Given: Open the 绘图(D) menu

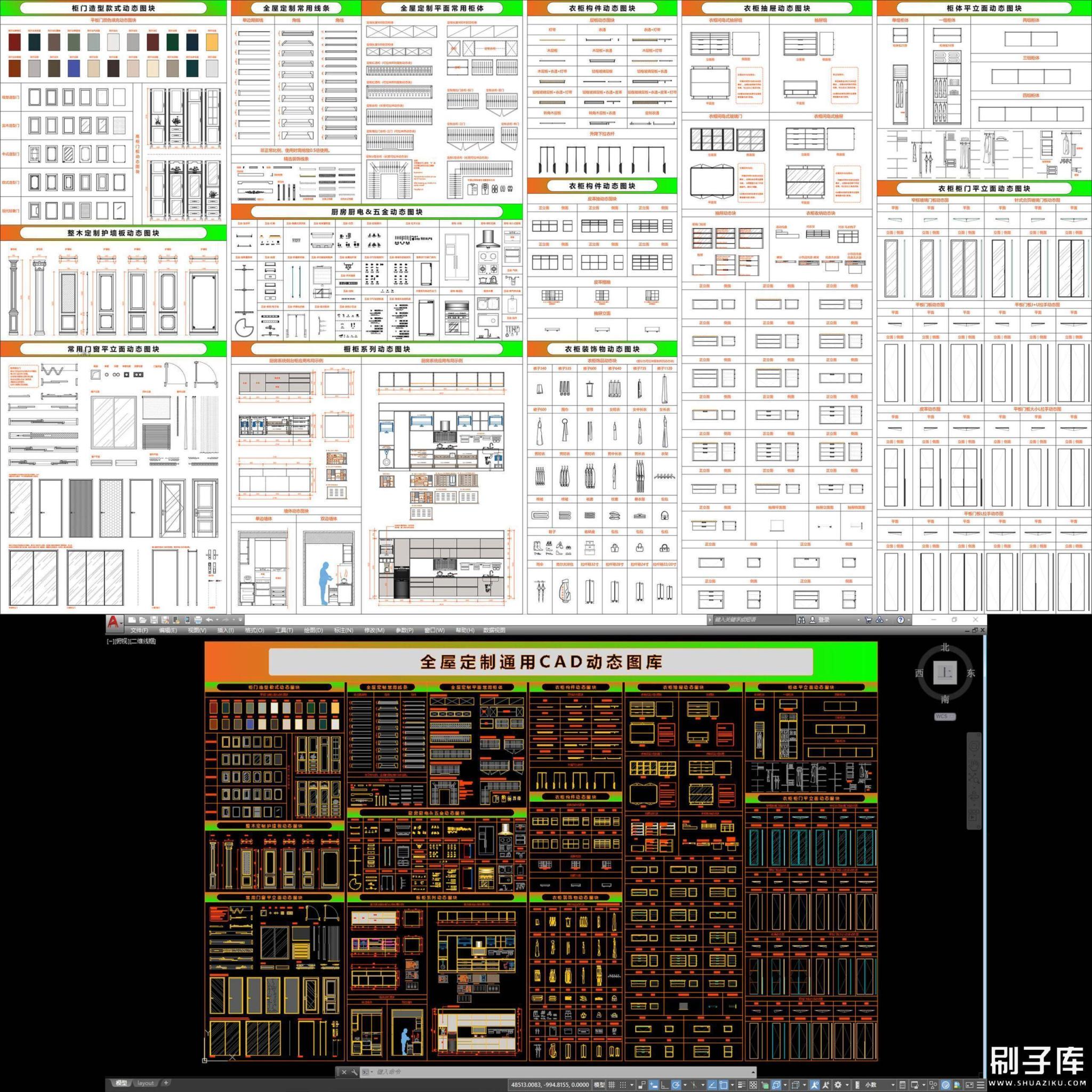Looking at the screenshot, I should (314, 630).
